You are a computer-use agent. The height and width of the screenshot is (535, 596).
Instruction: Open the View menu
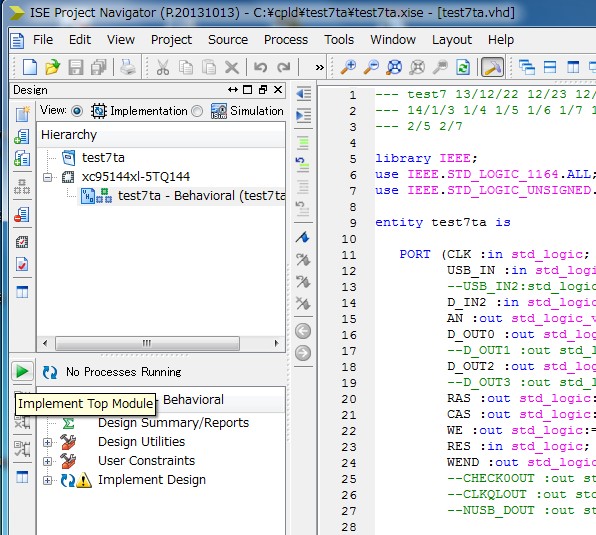[121, 40]
